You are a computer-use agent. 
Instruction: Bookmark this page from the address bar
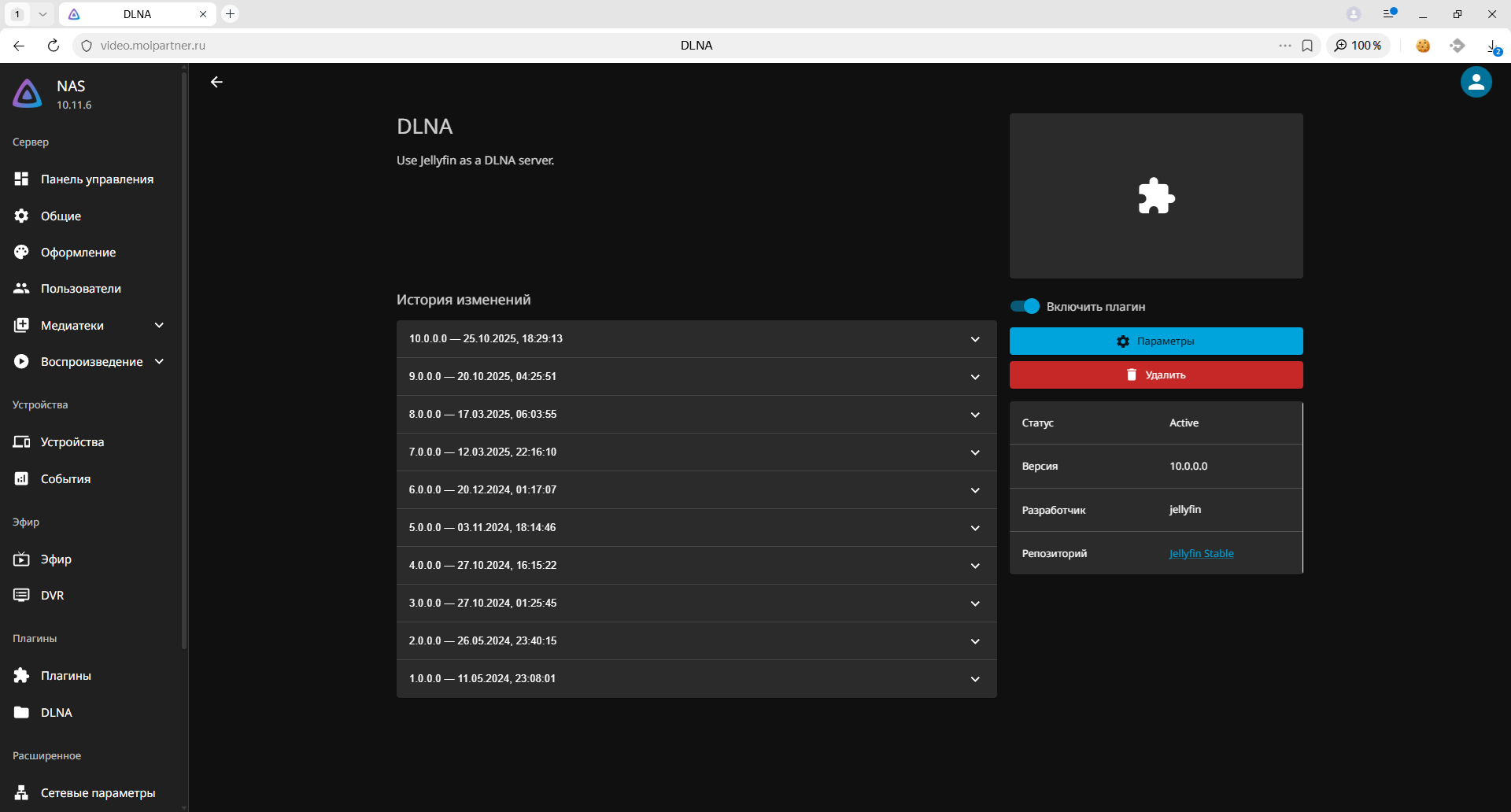click(x=1307, y=46)
